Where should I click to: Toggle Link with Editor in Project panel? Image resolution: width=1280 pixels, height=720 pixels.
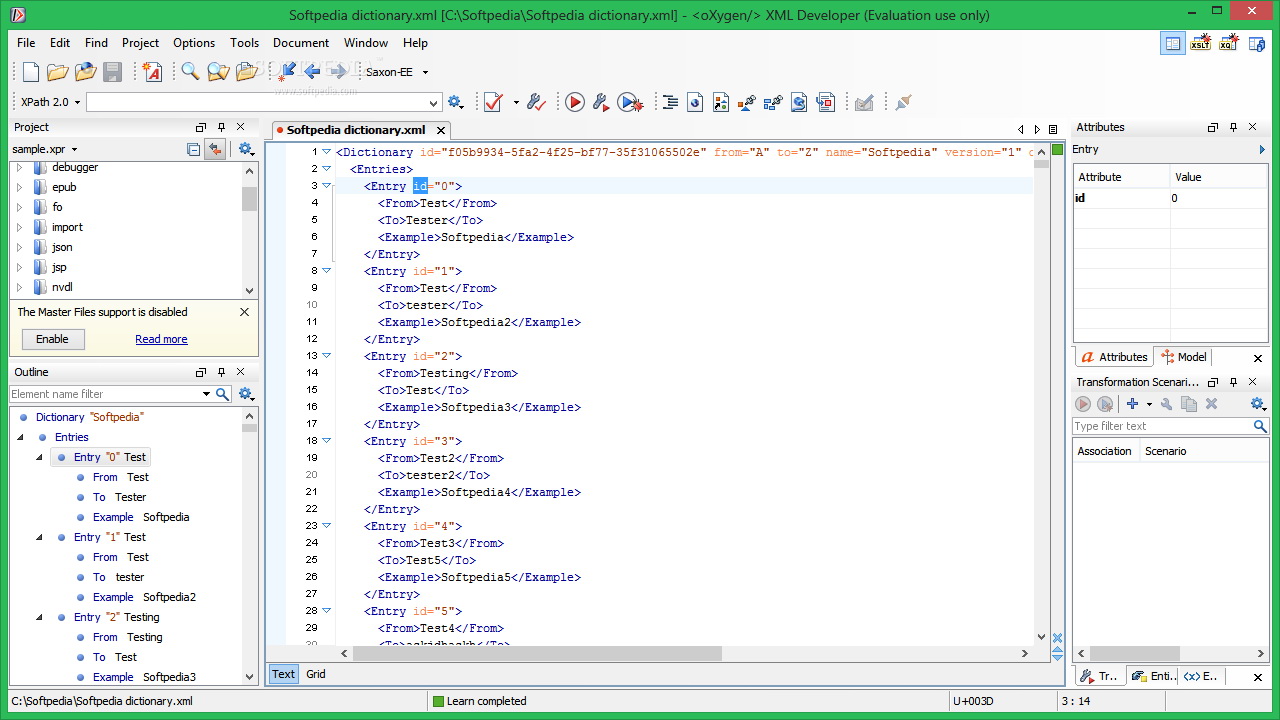point(214,149)
